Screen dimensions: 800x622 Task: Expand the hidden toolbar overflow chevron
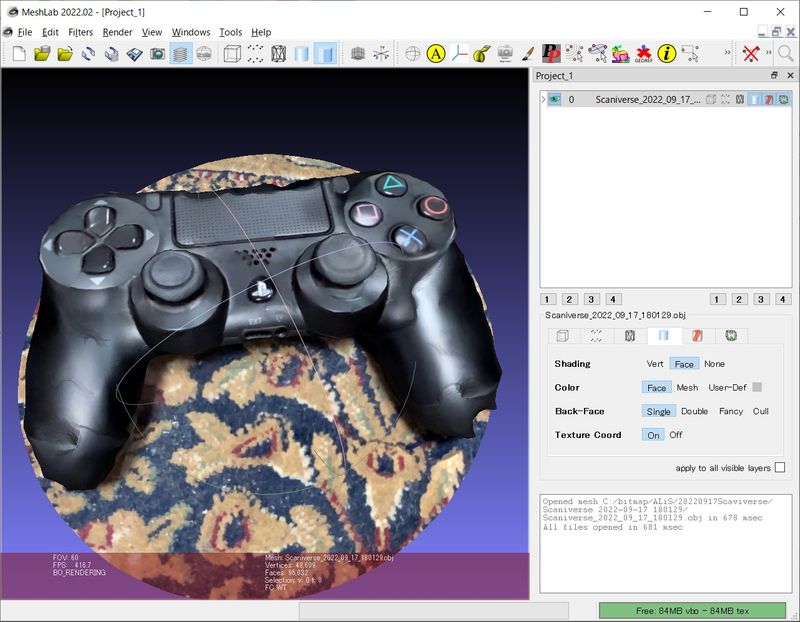[x=727, y=53]
